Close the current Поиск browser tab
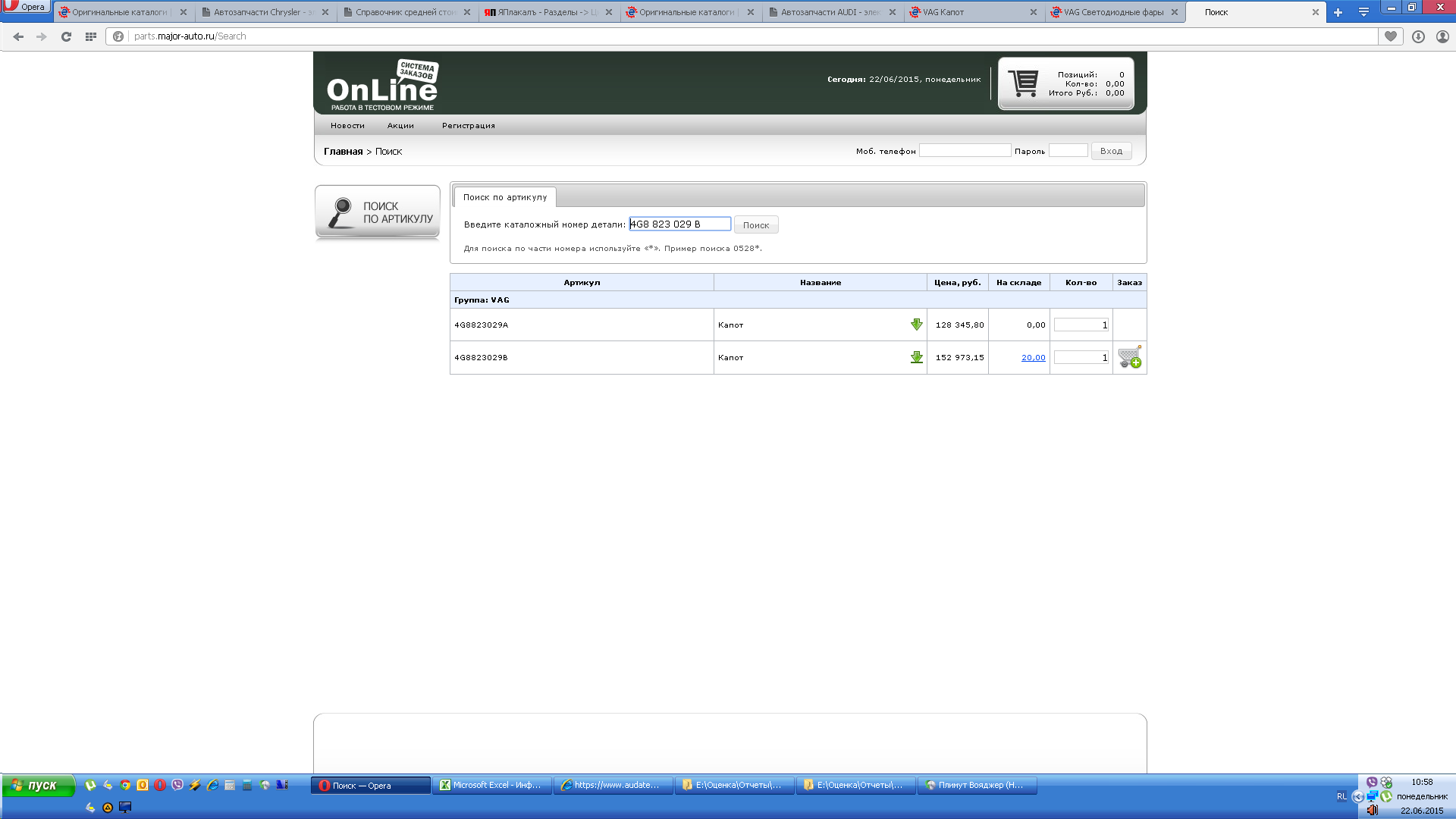 click(x=1316, y=12)
